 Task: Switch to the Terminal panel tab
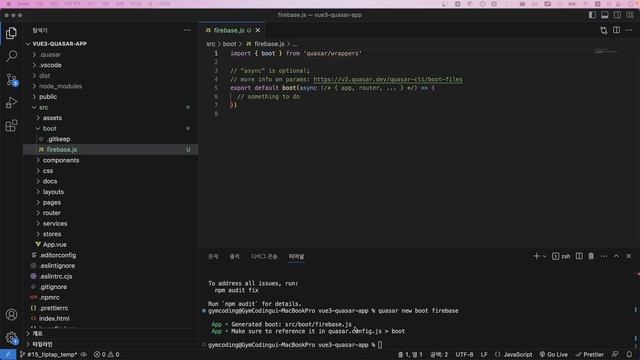pos(296,256)
